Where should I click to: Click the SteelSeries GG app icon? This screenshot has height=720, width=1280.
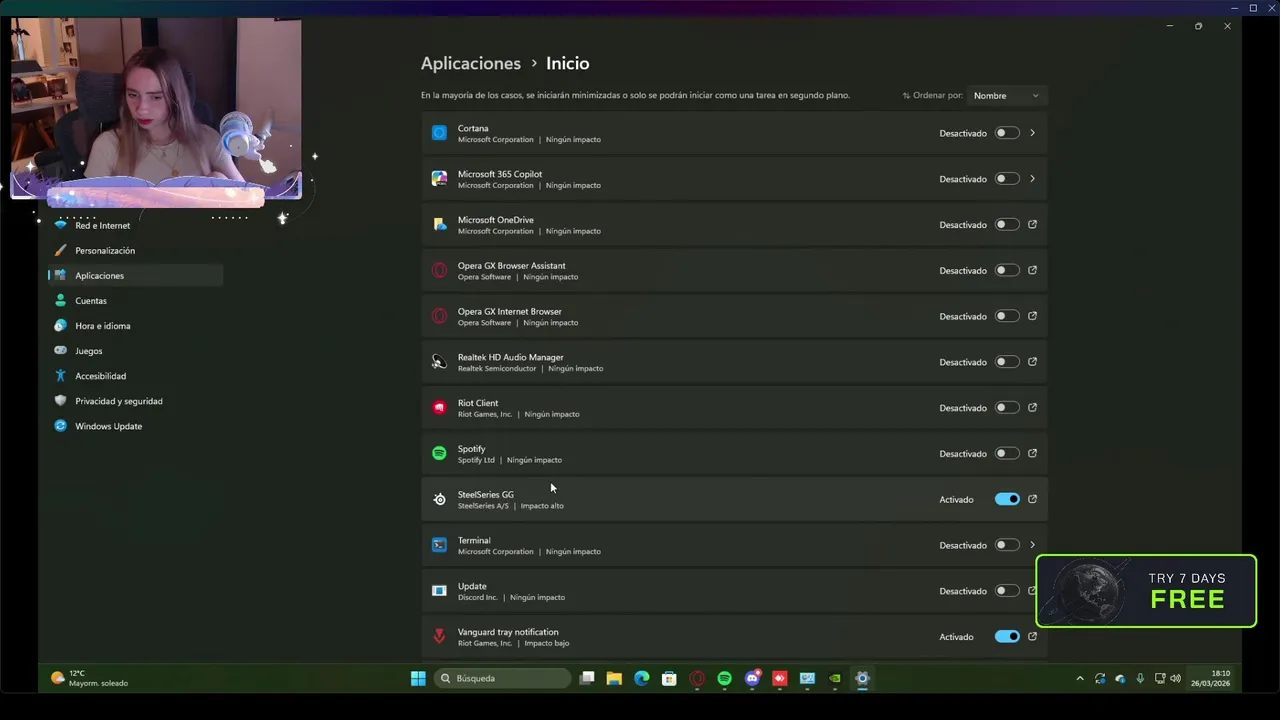(439, 499)
